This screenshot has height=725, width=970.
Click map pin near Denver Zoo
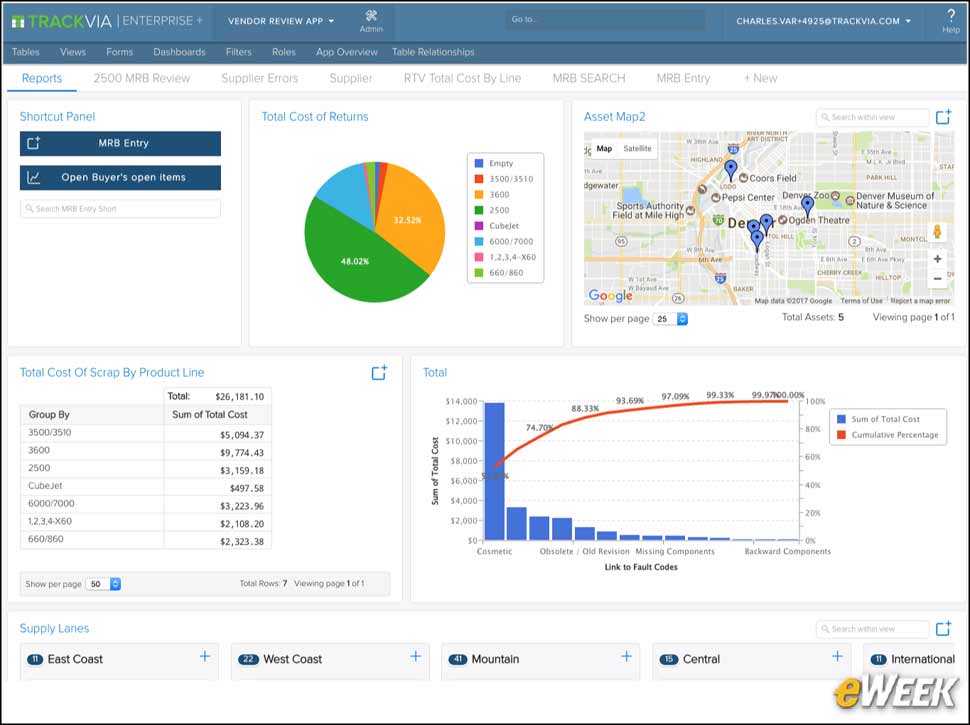click(807, 205)
